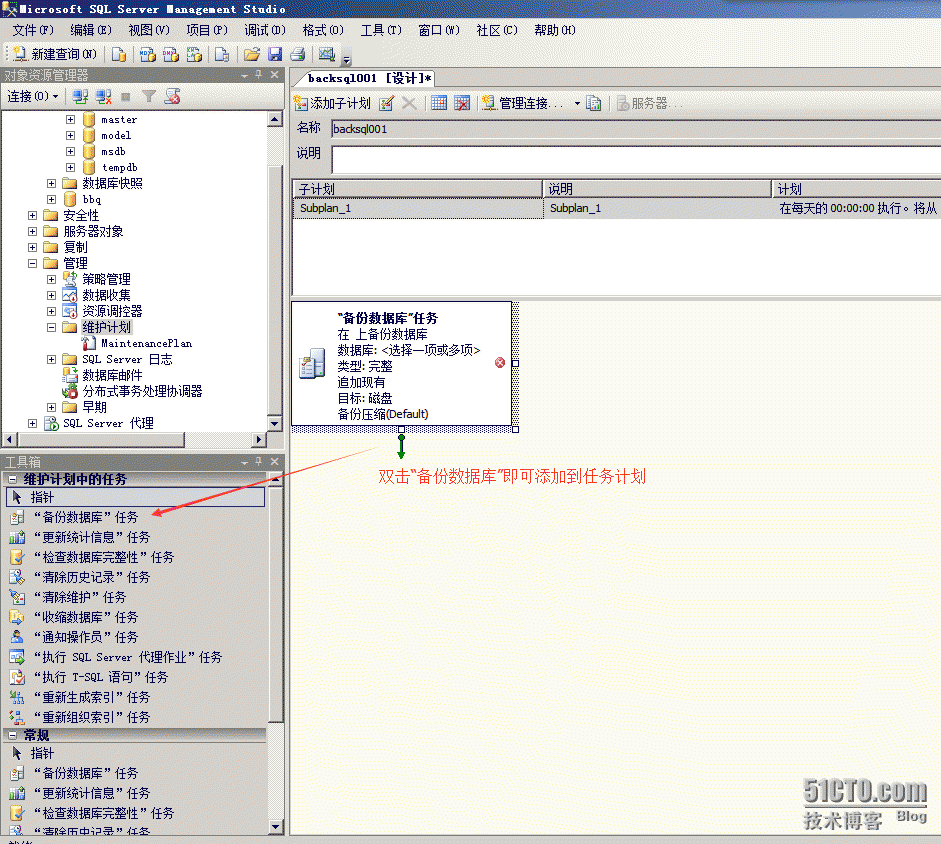
Task: Click the Open File folder icon in toolbar
Action: [x=252, y=54]
